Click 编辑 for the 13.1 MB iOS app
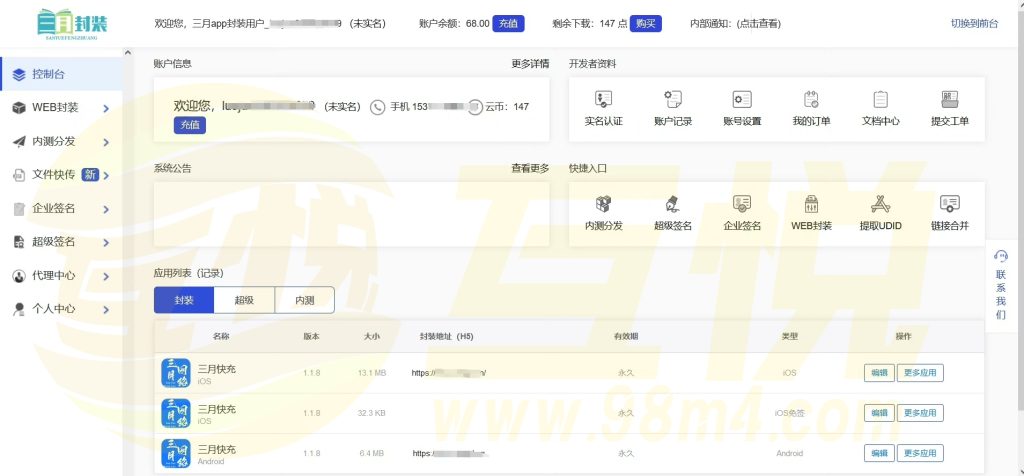The width and height of the screenshot is (1024, 476). click(x=879, y=373)
